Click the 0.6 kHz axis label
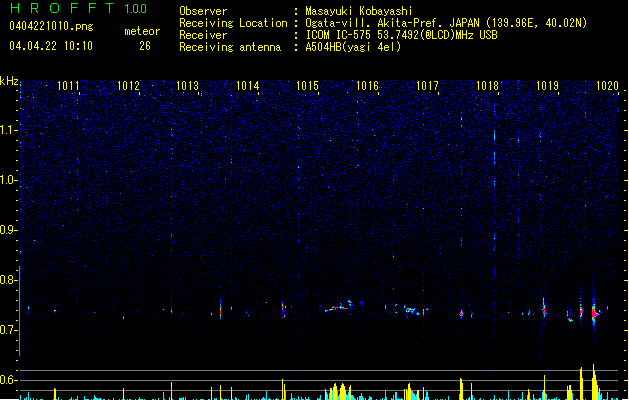Image resolution: width=629 pixels, height=400 pixels. pos(8,380)
